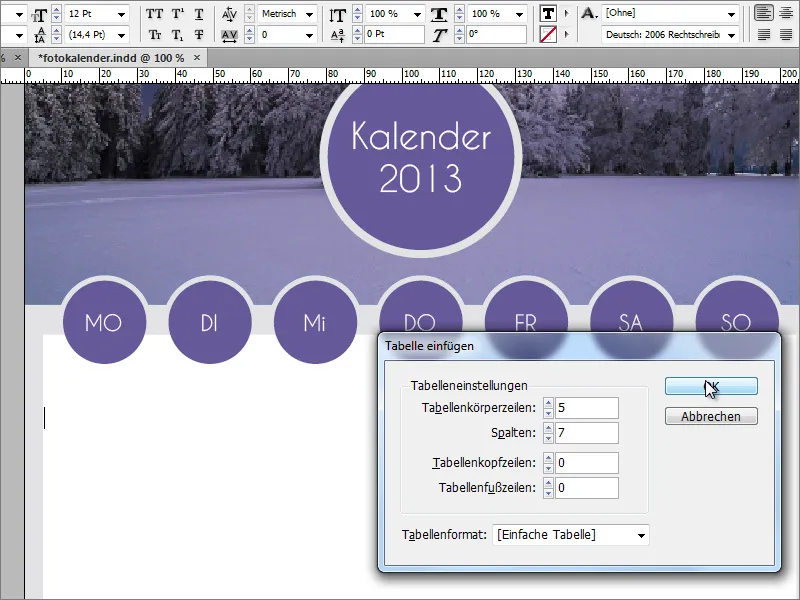800x600 pixels.
Task: Open the horizontal scale 100 % dropdown
Action: pyautogui.click(x=519, y=14)
